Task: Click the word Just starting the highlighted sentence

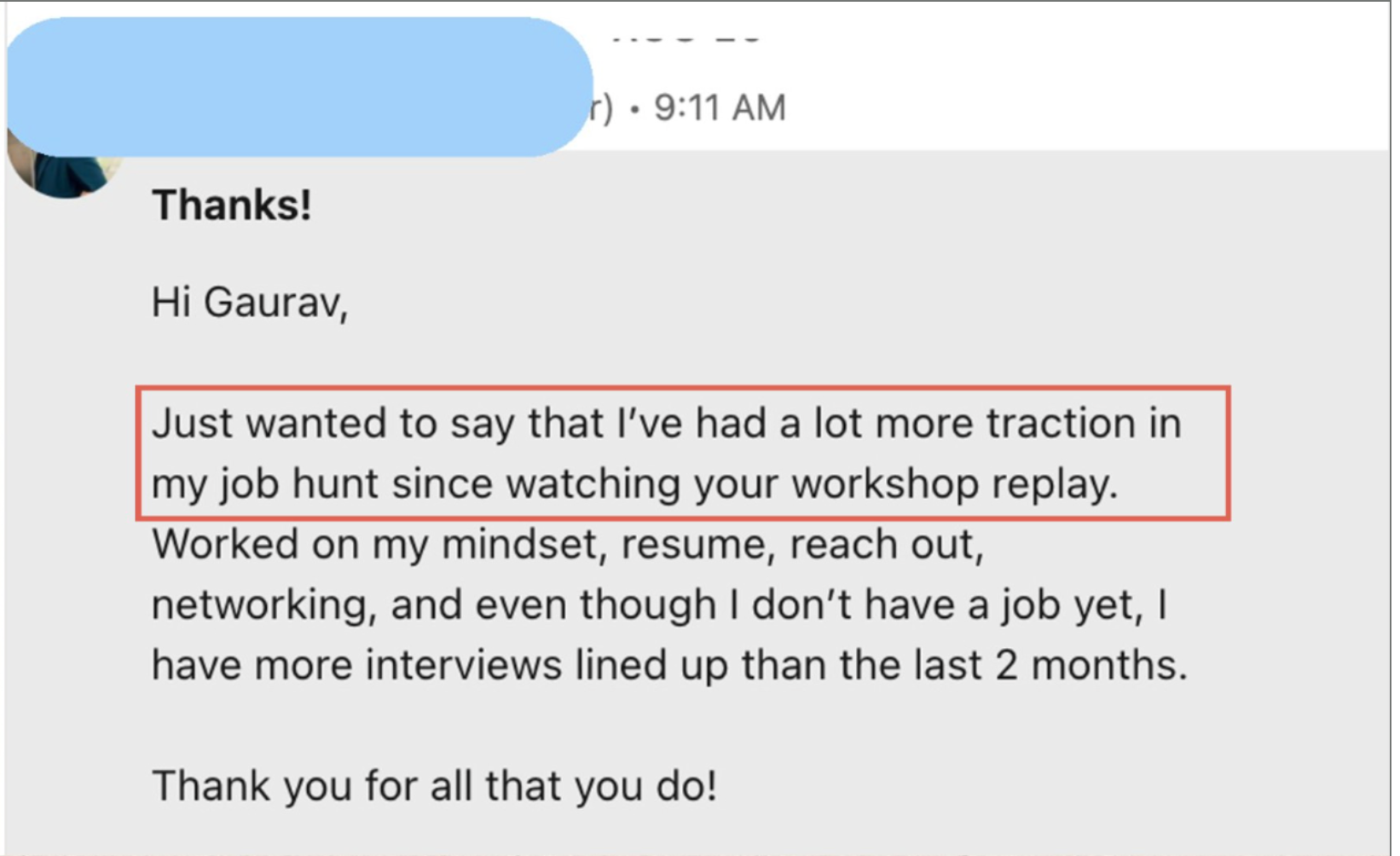Action: click(192, 423)
